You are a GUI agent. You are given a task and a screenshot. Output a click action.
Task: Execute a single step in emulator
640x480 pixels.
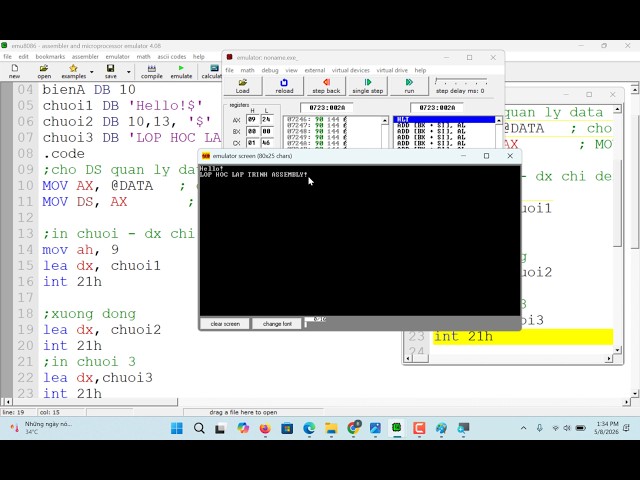coord(368,86)
